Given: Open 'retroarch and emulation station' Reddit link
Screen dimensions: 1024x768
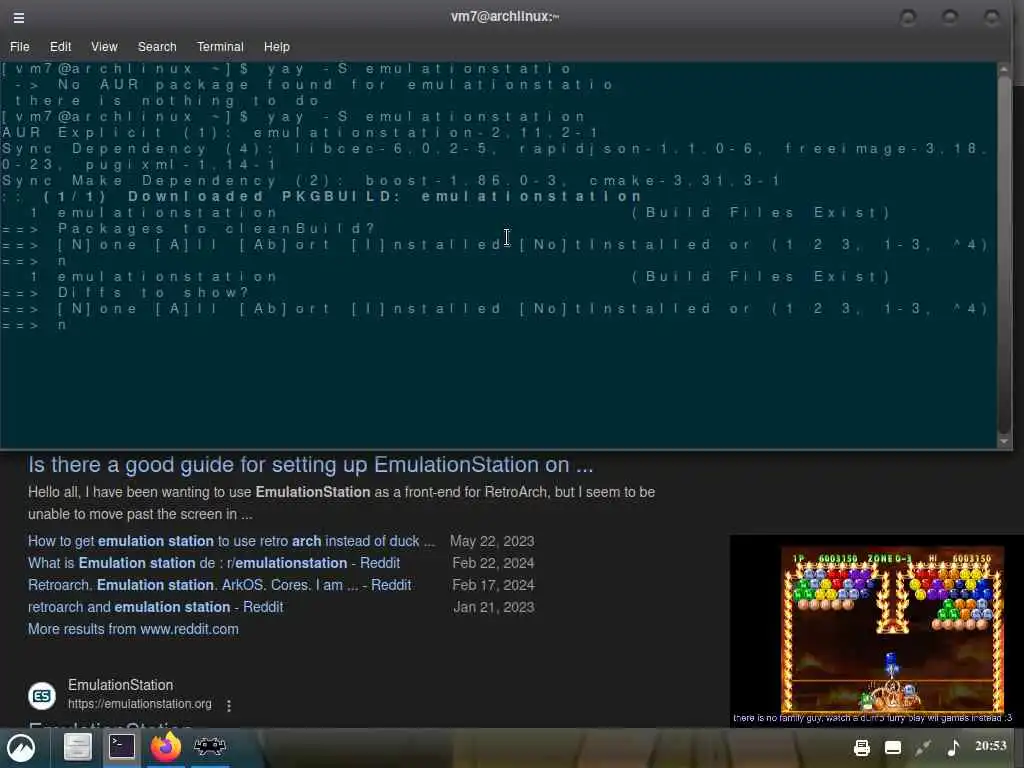Looking at the screenshot, I should pos(155,607).
